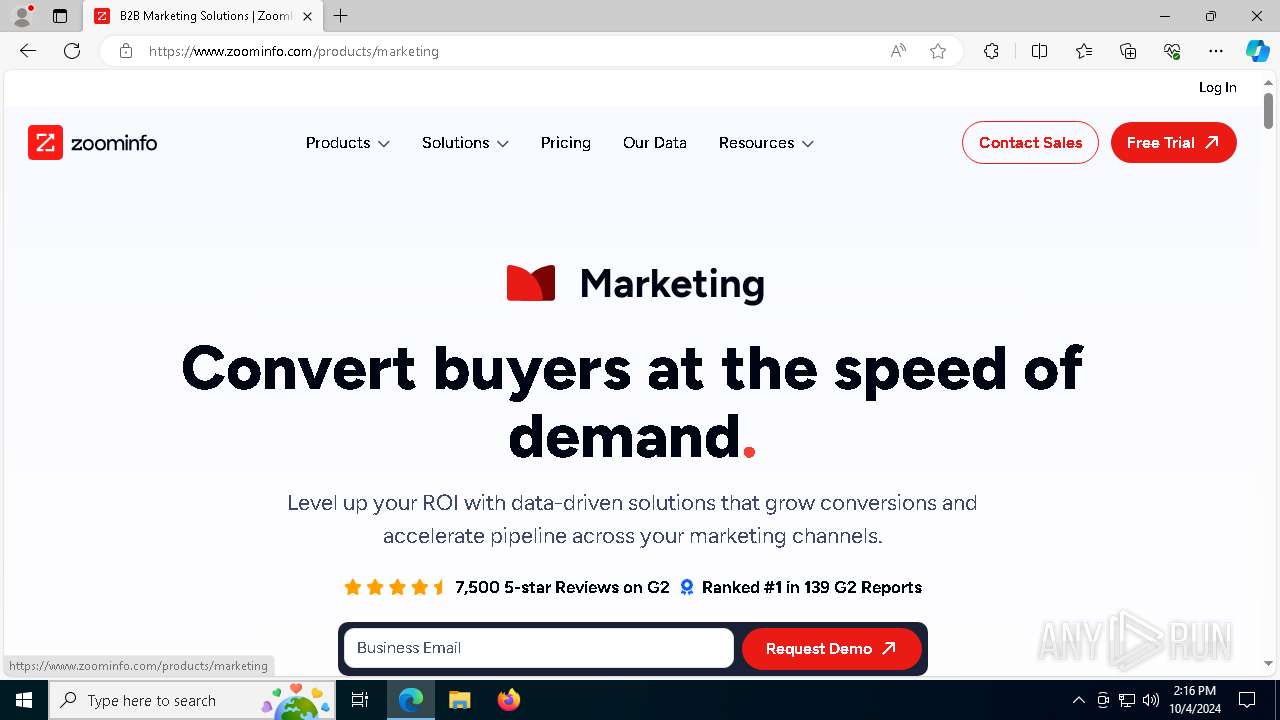Viewport: 1280px width, 720px height.
Task: Open the Favorites list
Action: [1084, 51]
